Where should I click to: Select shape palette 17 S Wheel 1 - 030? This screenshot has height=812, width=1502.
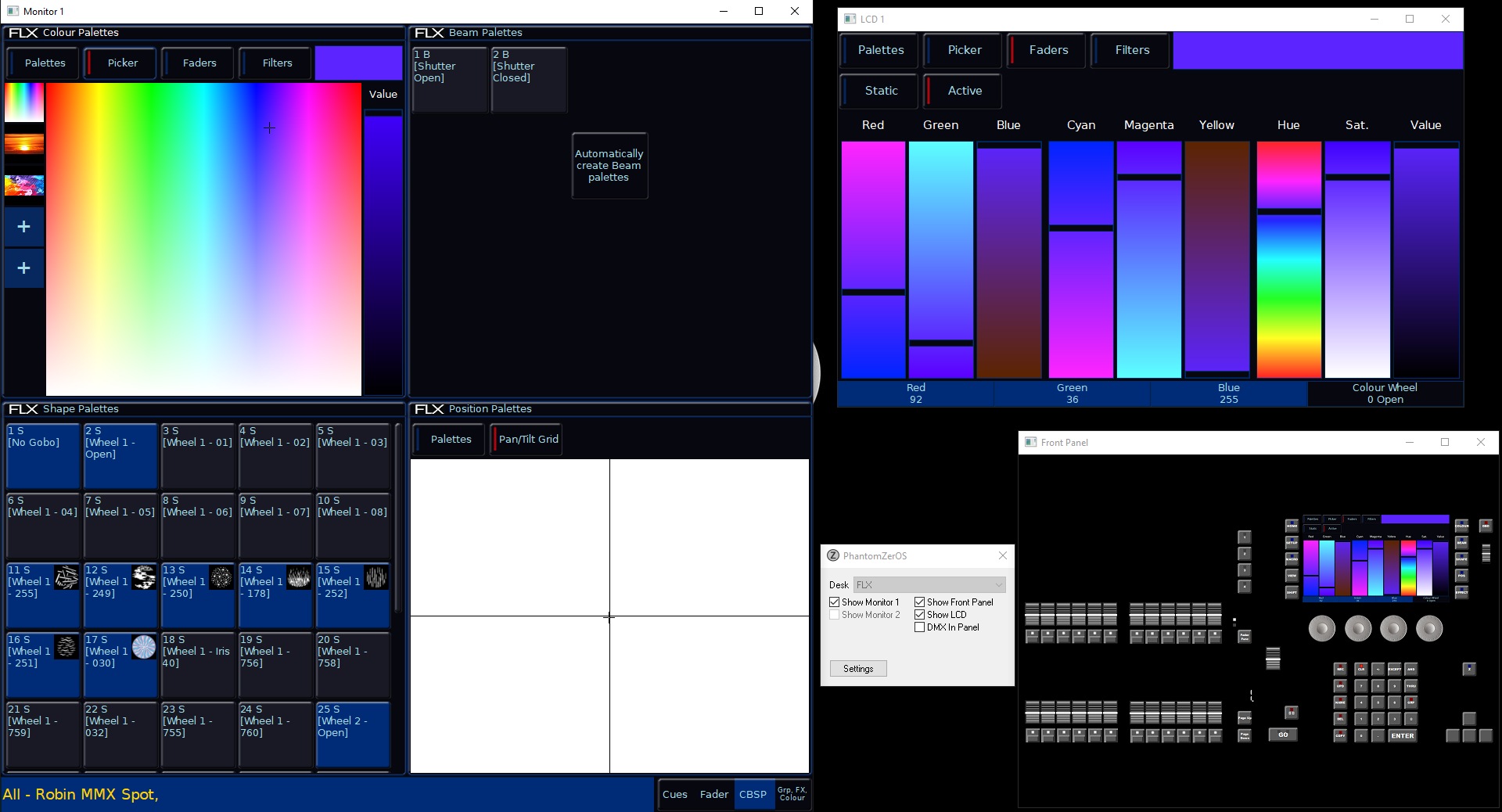coord(120,665)
